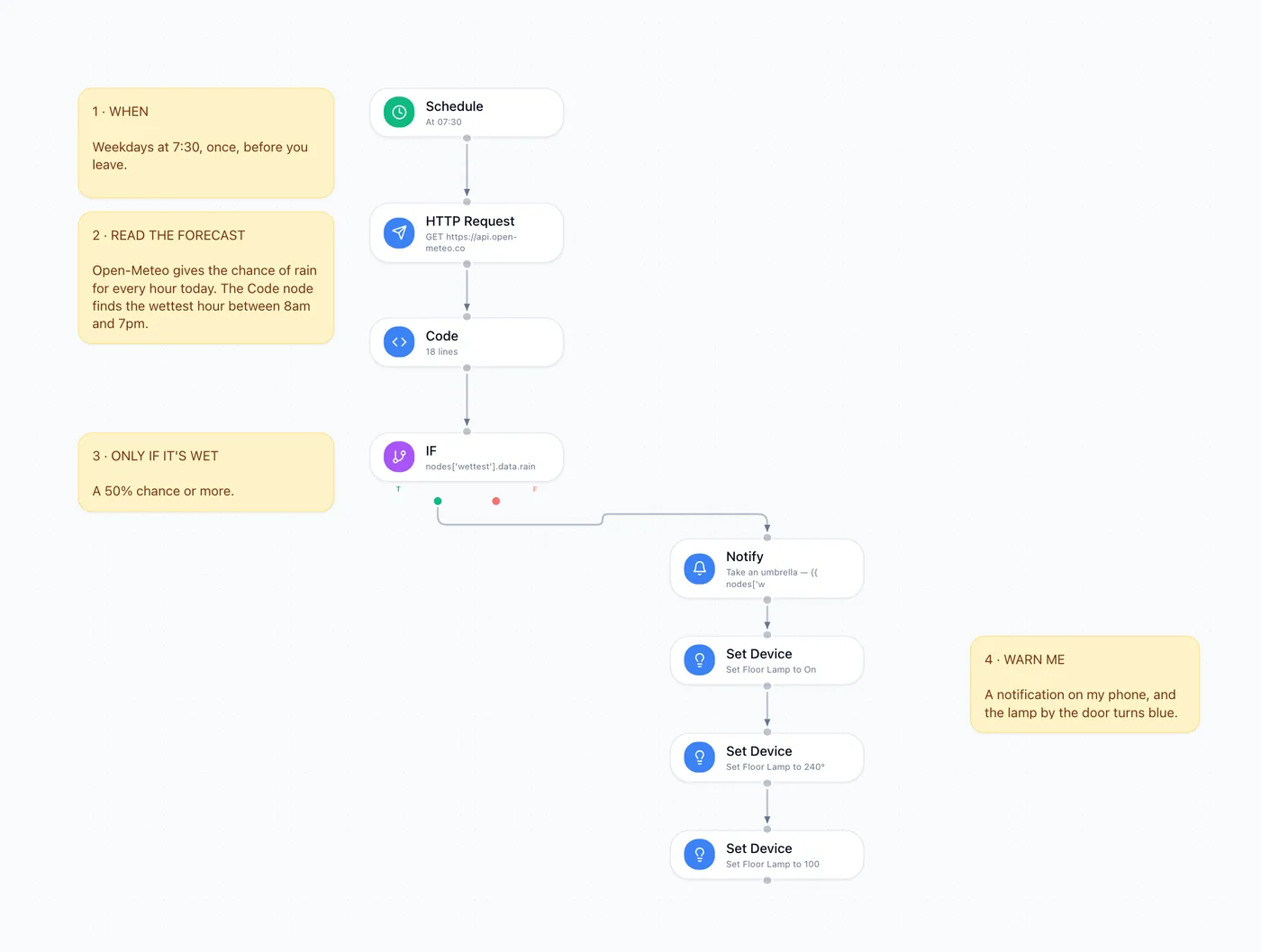This screenshot has width=1261, height=952.
Task: Click the 'Set Floor Lamp to 240°' text
Action: coord(776,767)
